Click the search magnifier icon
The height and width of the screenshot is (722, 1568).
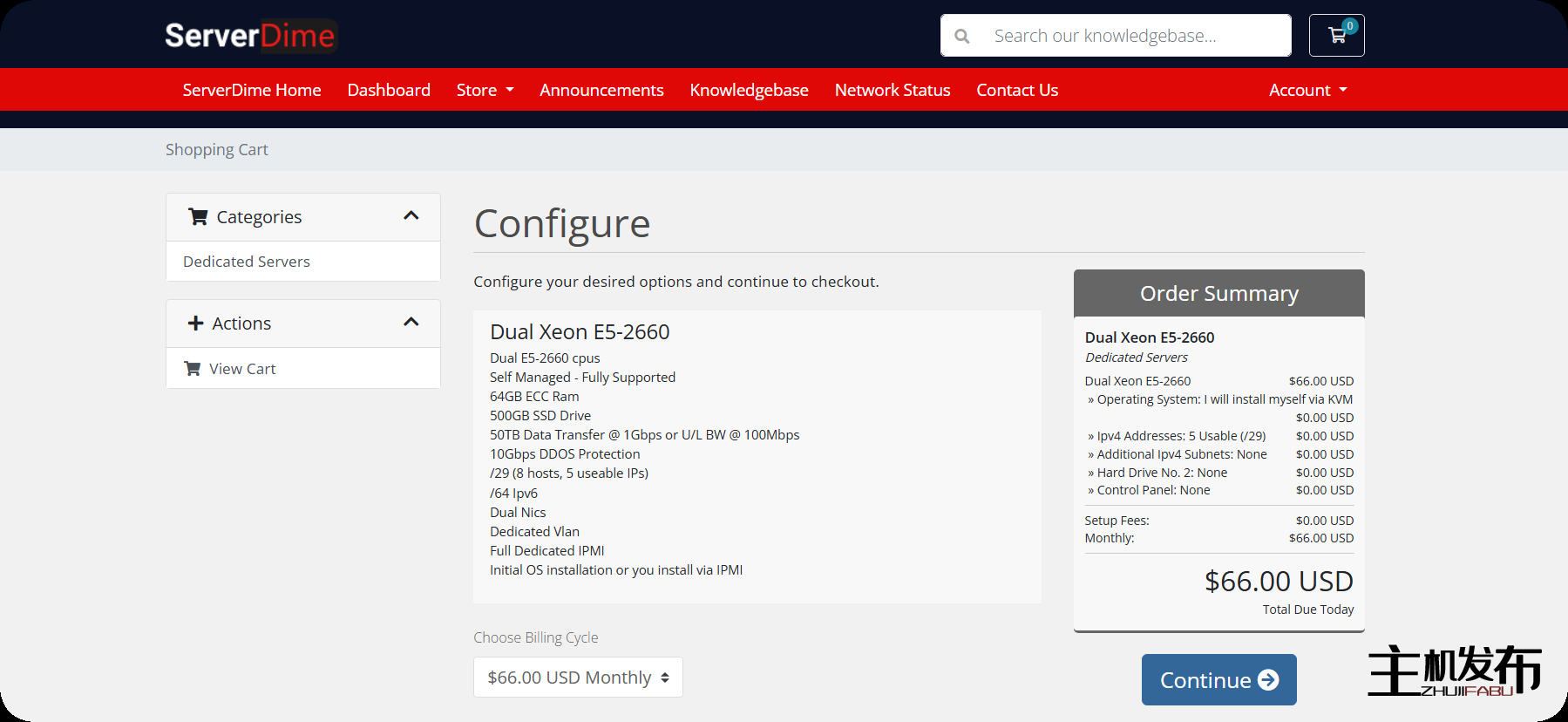click(962, 36)
